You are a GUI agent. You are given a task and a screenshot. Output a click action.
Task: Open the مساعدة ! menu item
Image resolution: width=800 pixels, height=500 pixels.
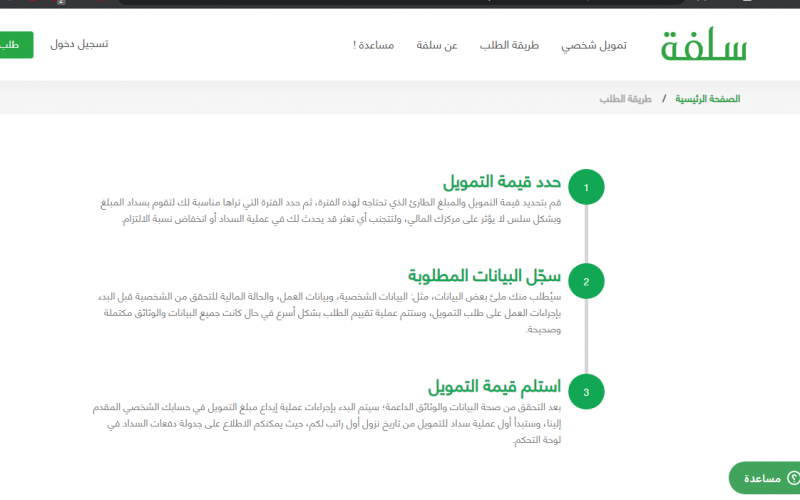point(373,45)
